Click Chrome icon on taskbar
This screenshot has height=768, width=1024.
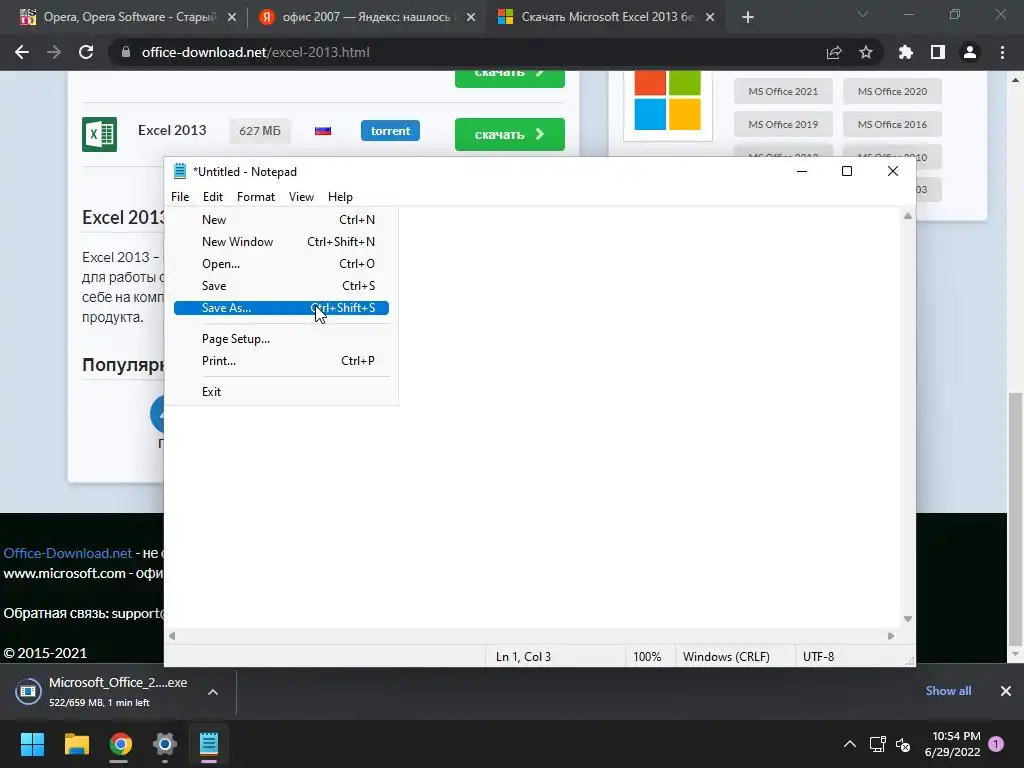[x=120, y=744]
